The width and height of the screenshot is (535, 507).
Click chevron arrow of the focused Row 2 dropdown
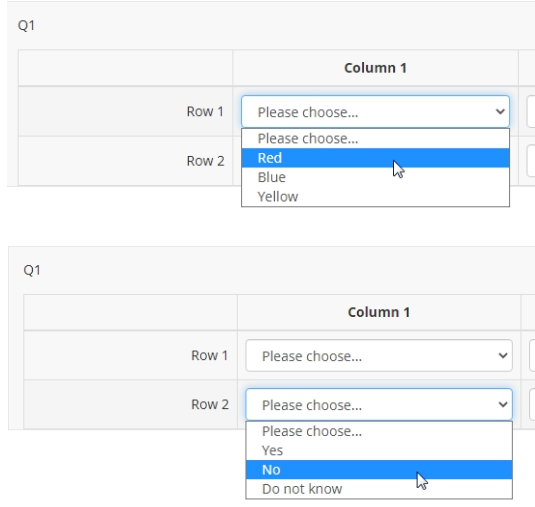pyautogui.click(x=503, y=405)
